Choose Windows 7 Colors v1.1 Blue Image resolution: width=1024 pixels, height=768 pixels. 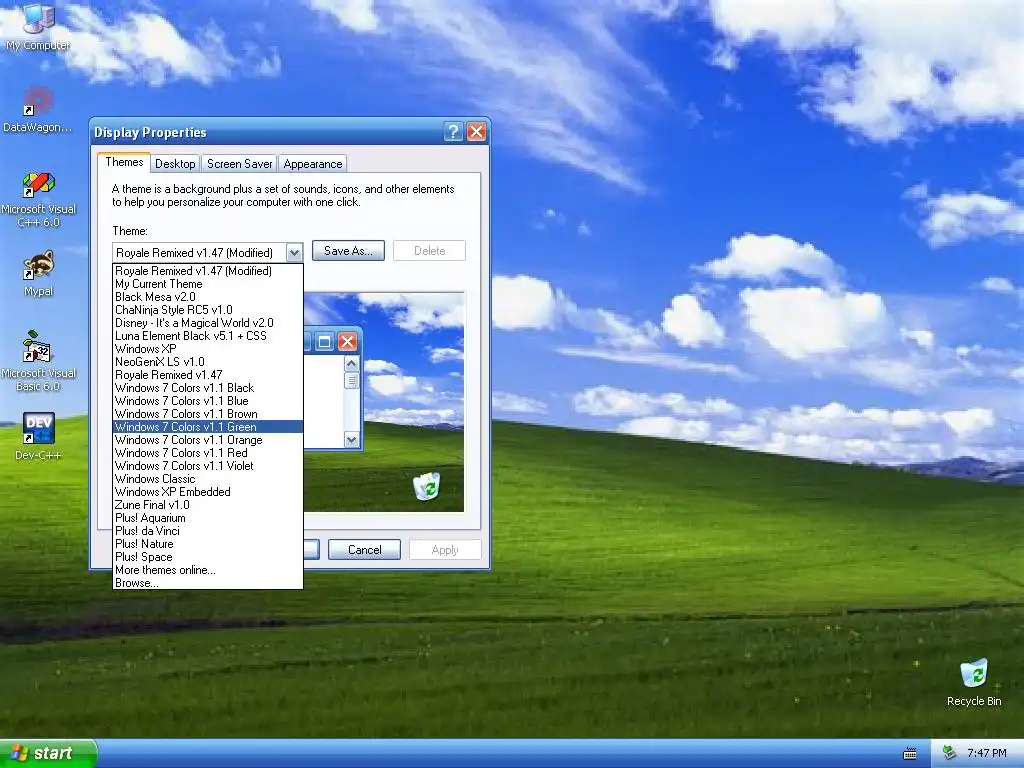pyautogui.click(x=208, y=401)
